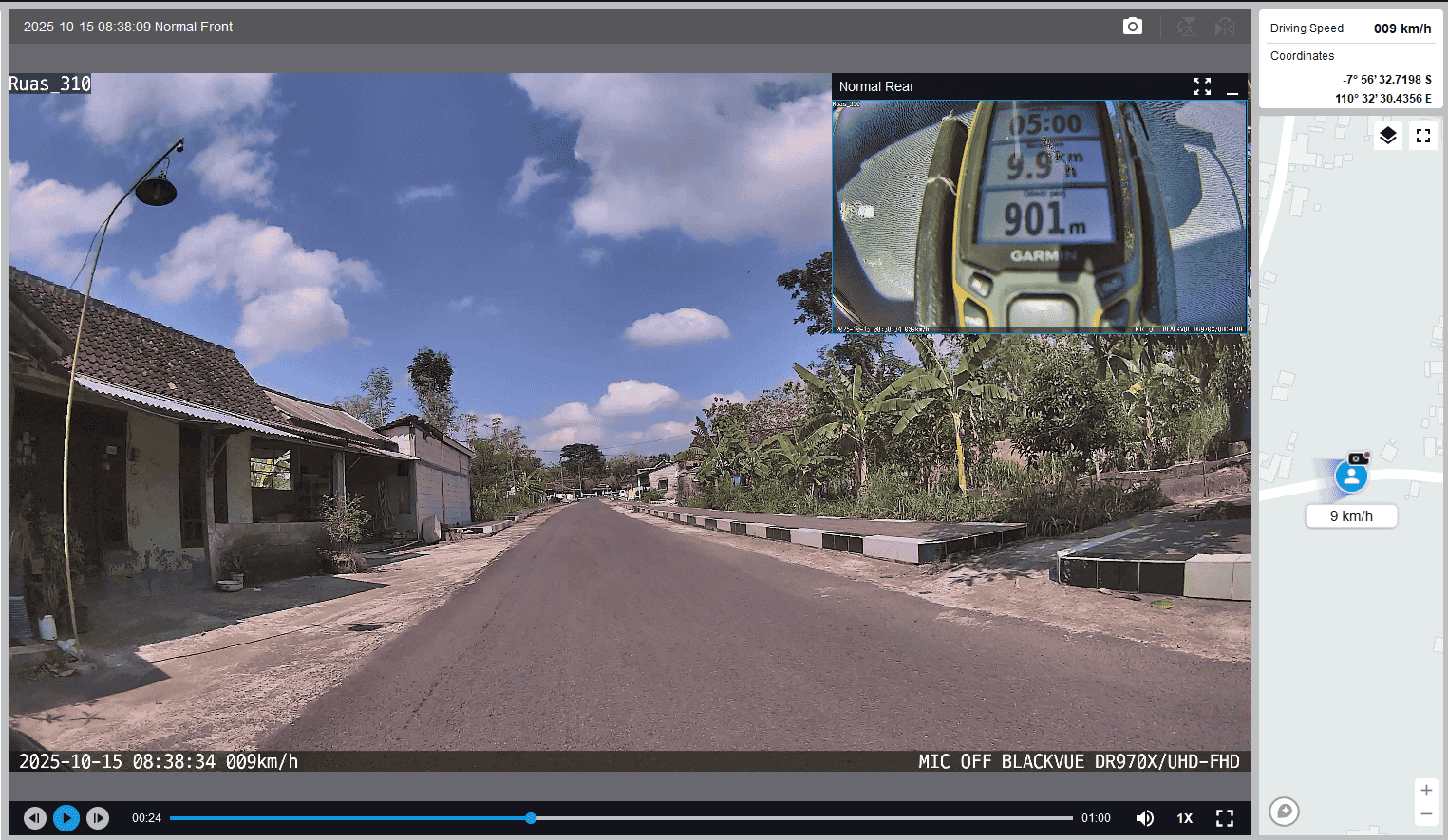Screen dimensions: 1448x840
Task: Select the Normal Rear camera thumbnail
Action: 1039,216
